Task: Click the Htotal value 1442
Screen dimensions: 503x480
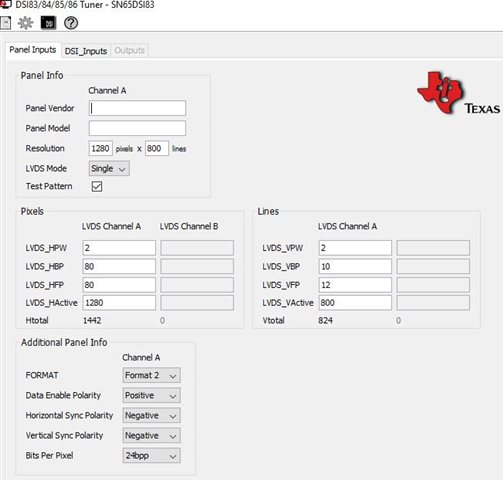Action: [92, 321]
